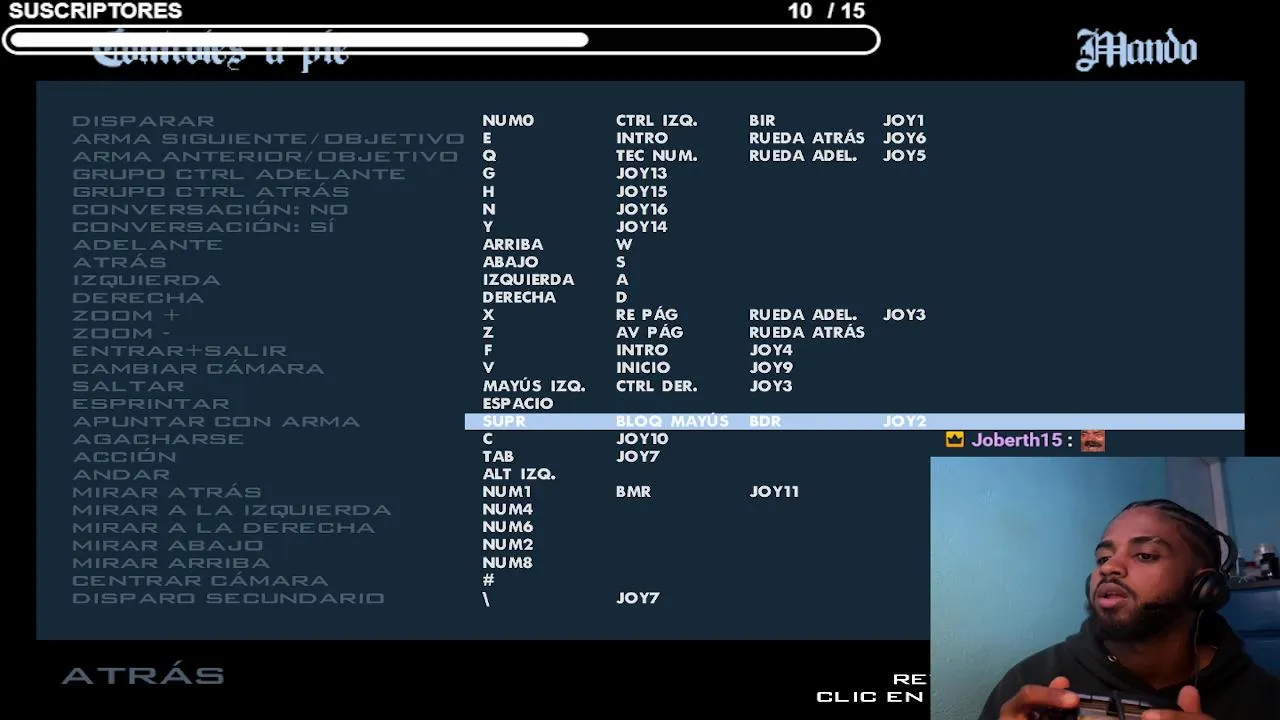Click the Joberth15 username in chat
This screenshot has width=1280, height=720.
click(x=1016, y=440)
